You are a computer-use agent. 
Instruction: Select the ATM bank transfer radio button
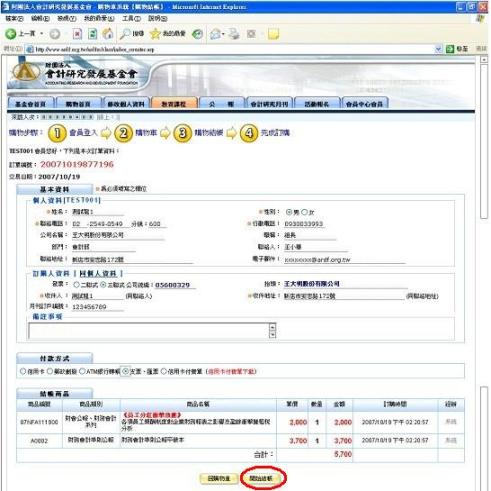[82, 371]
